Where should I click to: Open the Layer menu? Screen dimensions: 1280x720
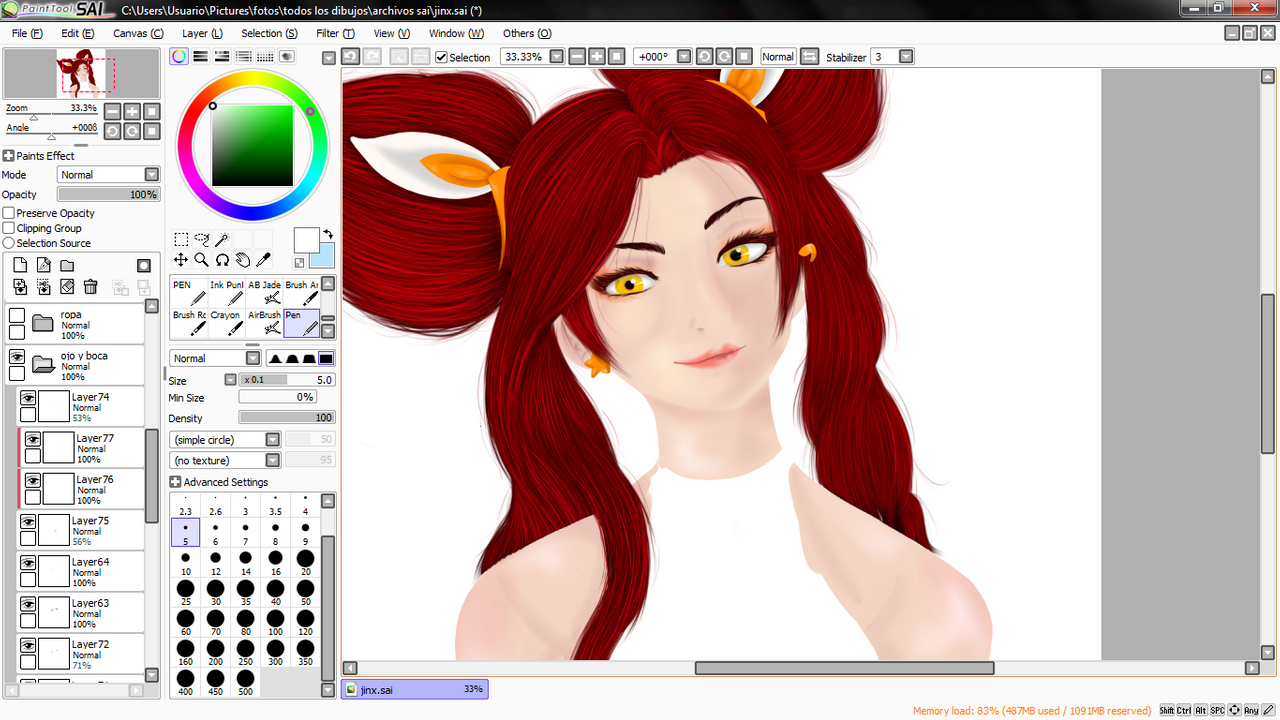tap(202, 33)
